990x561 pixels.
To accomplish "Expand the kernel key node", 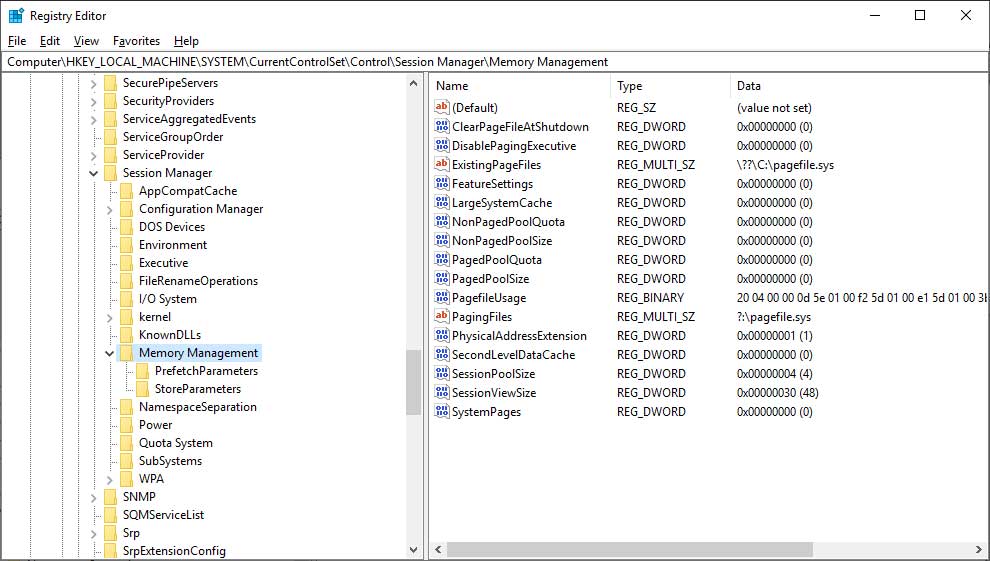I will pos(110,317).
